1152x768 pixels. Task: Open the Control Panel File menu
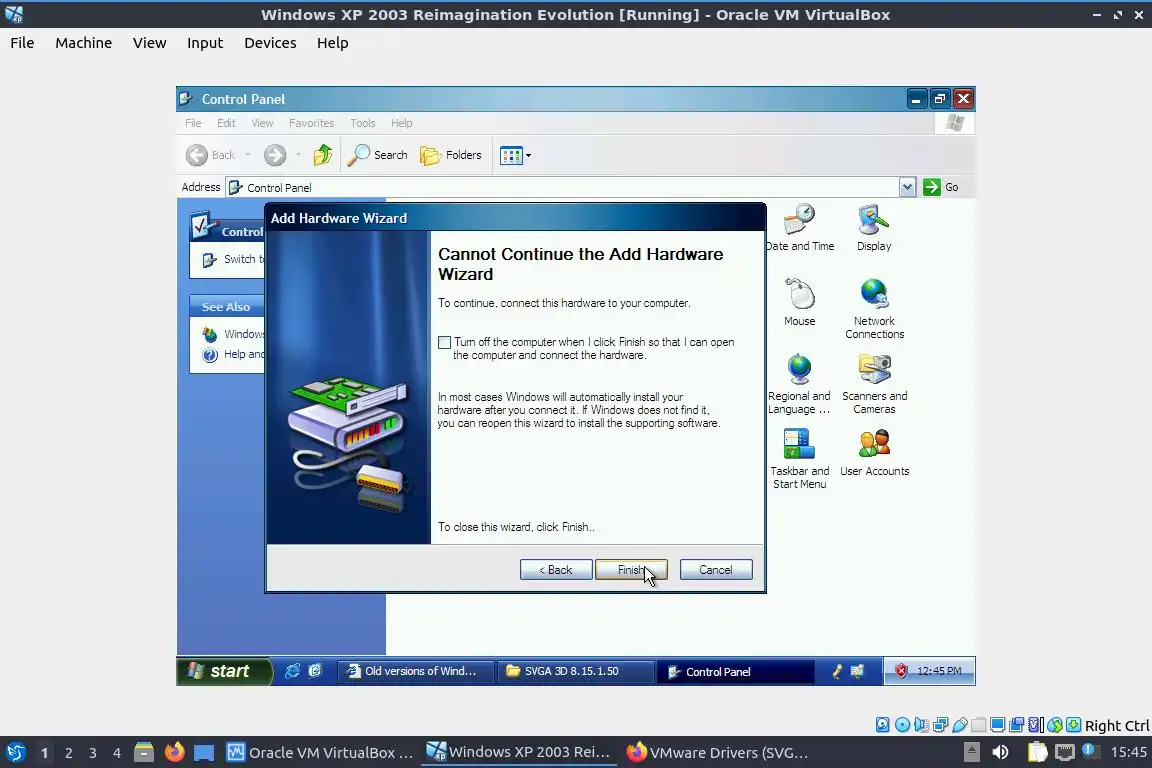[x=193, y=123]
